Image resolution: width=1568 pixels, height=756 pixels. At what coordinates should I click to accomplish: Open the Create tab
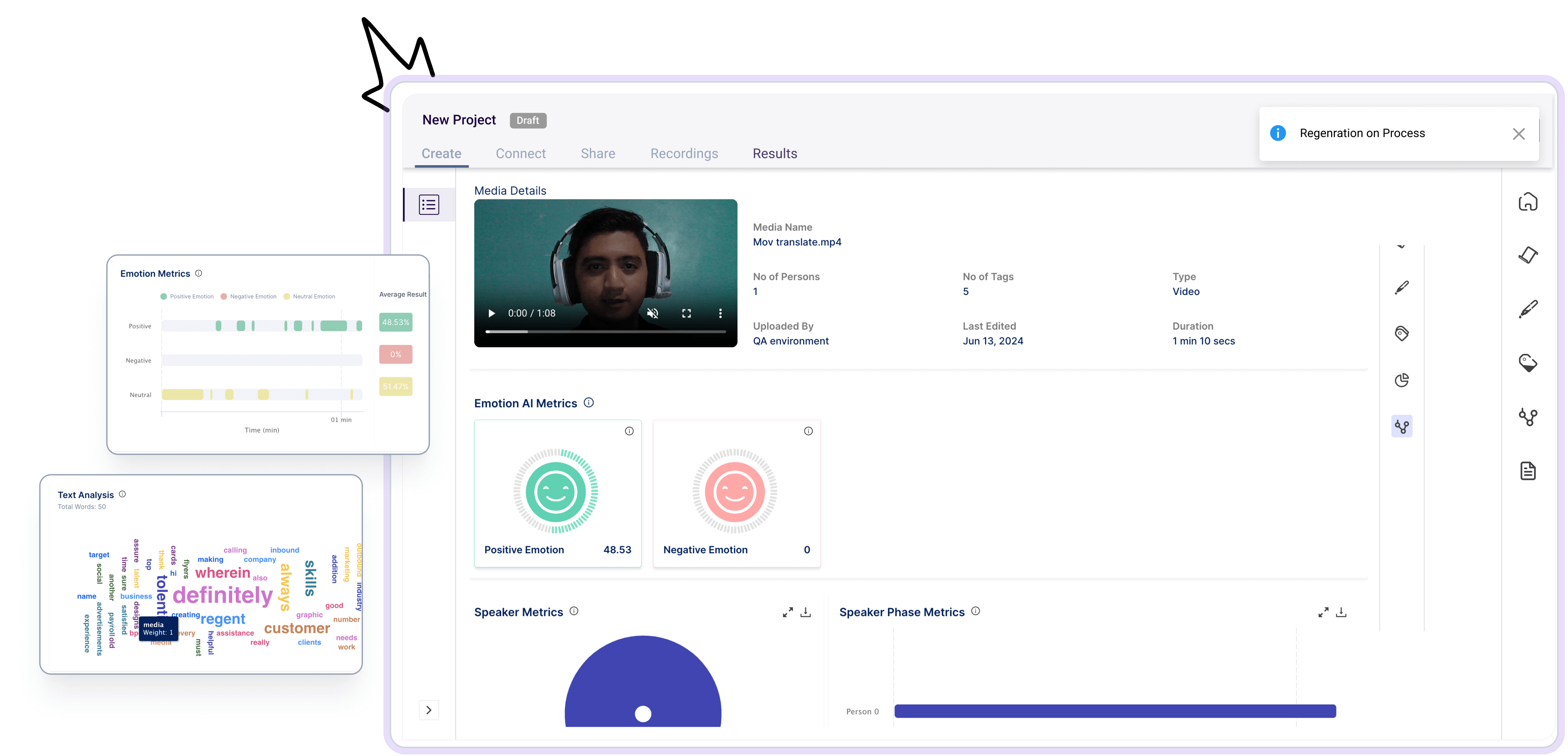[441, 154]
